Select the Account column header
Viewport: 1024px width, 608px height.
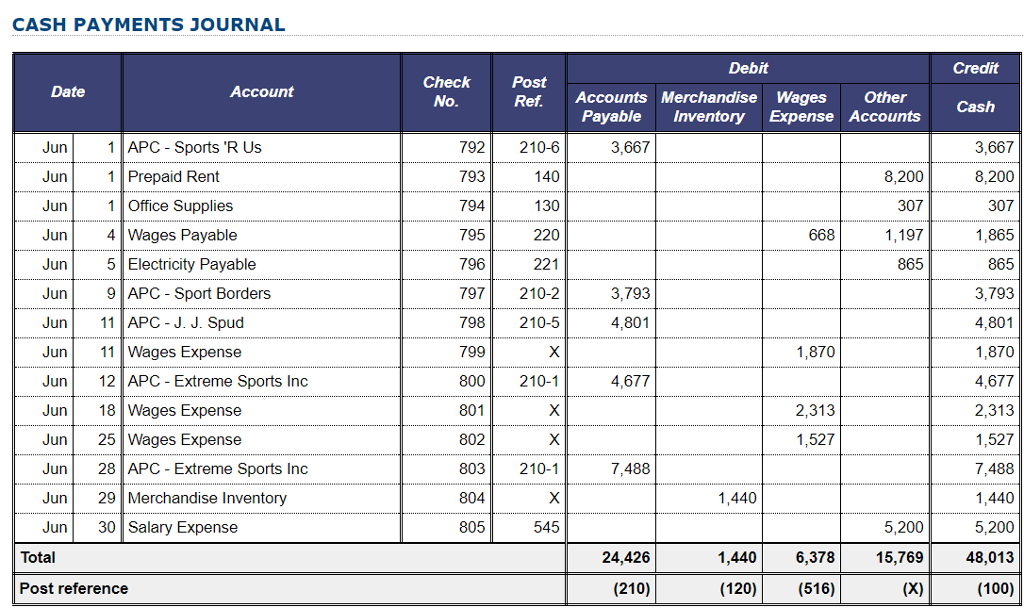coord(262,92)
